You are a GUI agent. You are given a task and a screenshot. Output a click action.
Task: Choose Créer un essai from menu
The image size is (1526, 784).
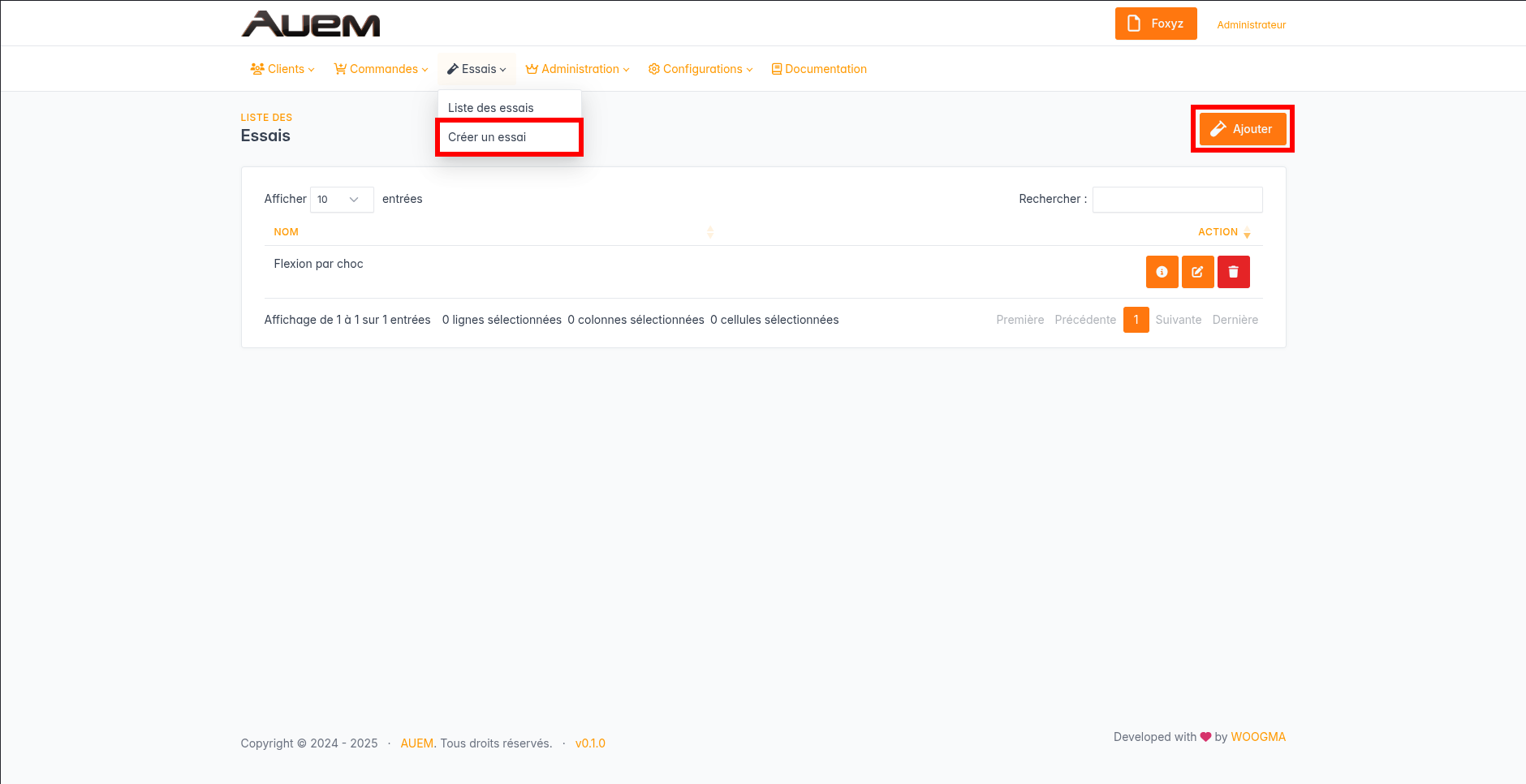click(x=487, y=137)
